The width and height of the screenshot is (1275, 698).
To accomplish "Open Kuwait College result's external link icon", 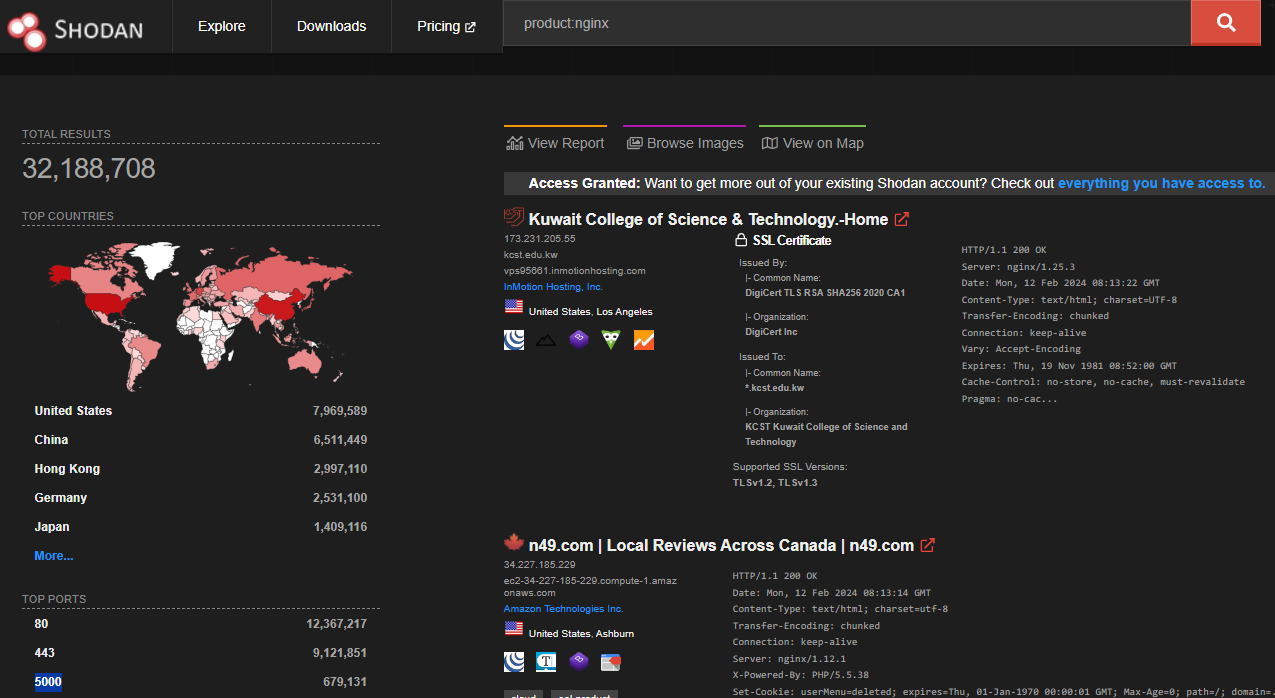I will point(901,219).
